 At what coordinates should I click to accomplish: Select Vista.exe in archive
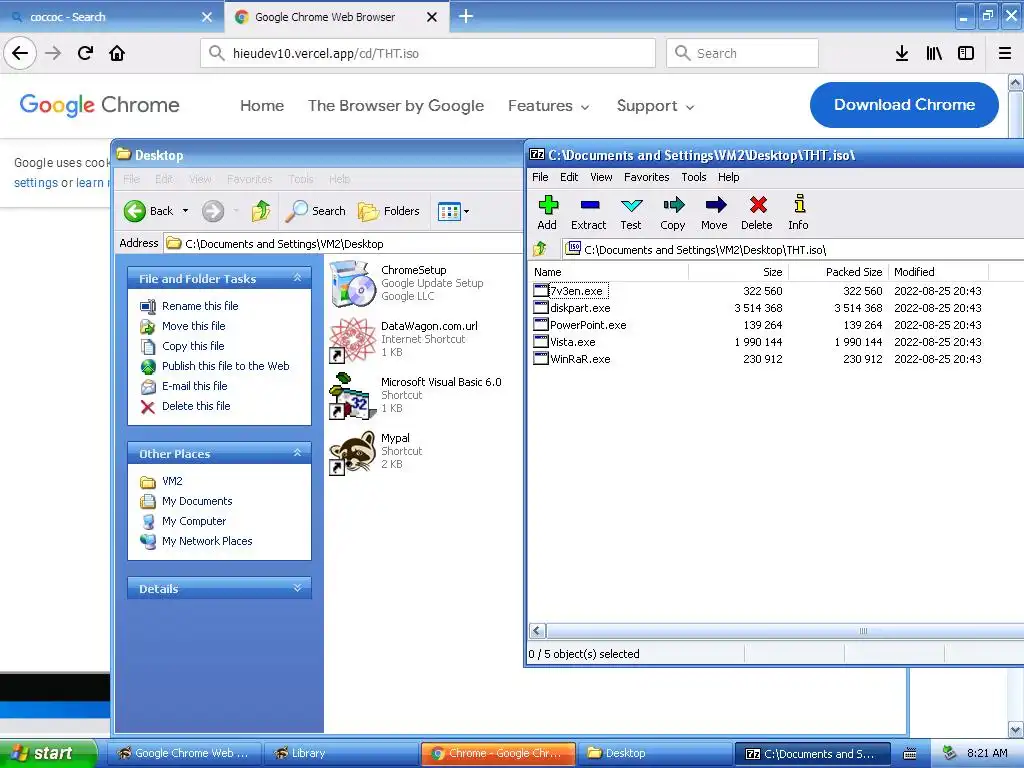point(572,342)
